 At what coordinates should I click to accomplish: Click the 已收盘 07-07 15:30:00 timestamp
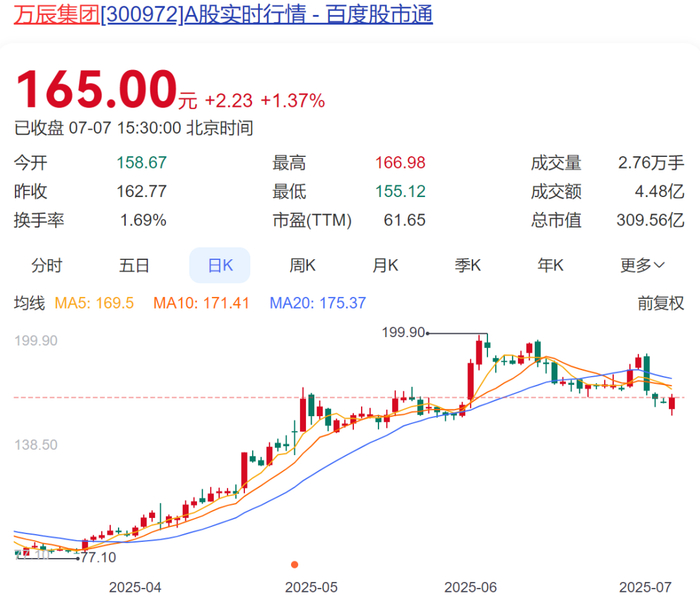click(x=133, y=128)
